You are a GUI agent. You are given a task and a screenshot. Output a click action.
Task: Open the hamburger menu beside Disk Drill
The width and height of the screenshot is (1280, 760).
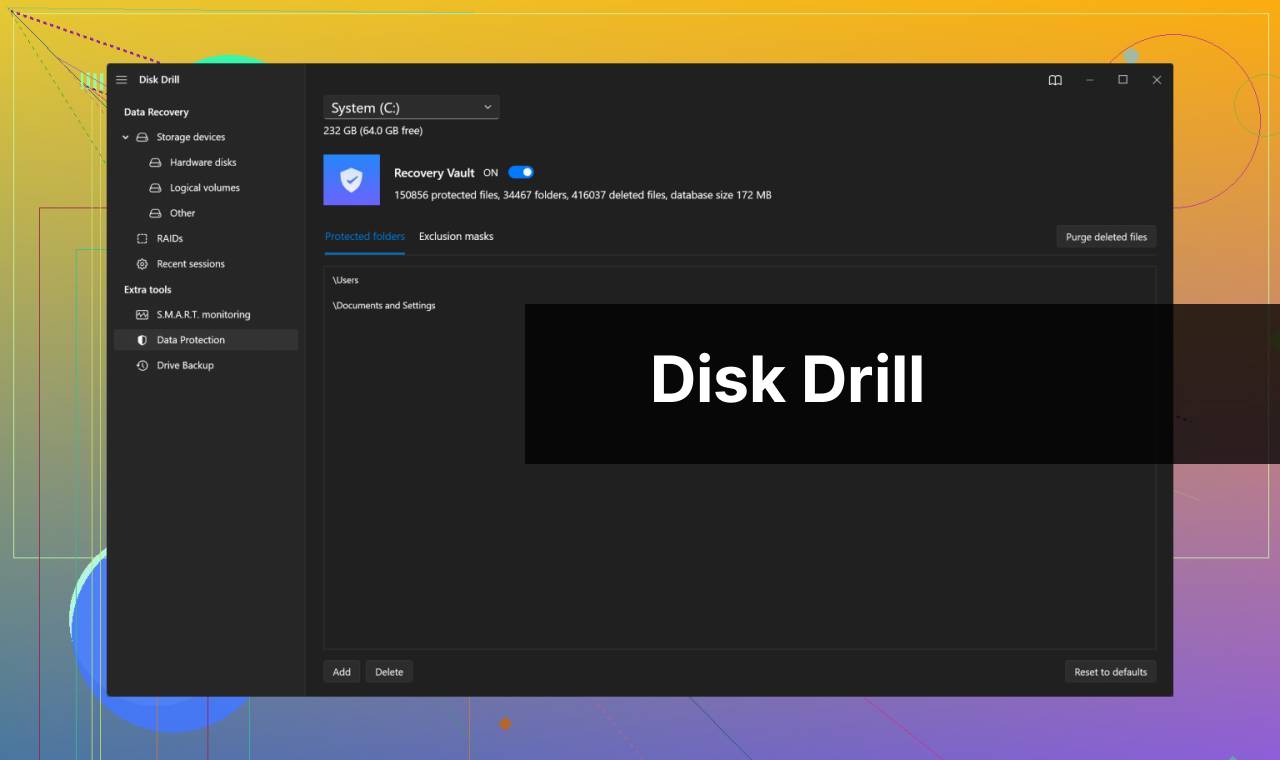(x=122, y=80)
